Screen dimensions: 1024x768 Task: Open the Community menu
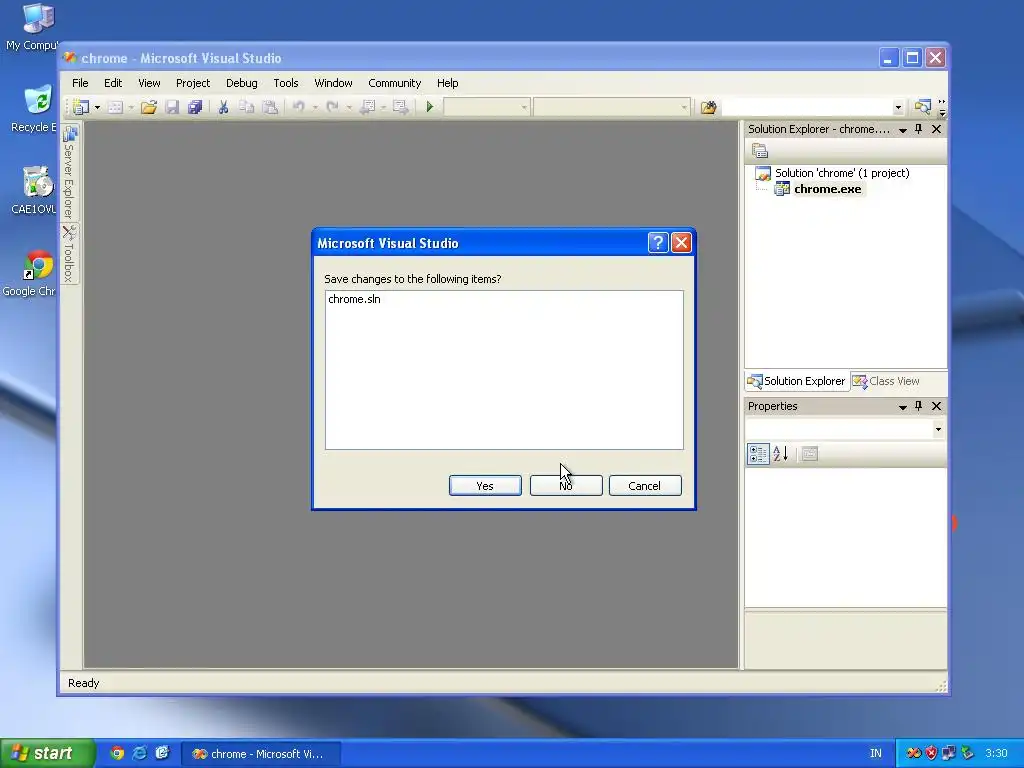(x=394, y=83)
